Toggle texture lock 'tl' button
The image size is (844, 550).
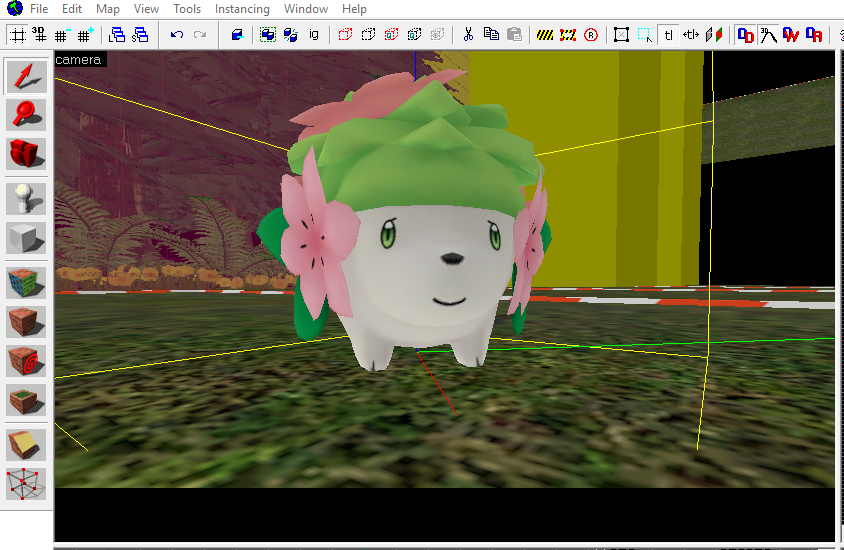668,35
